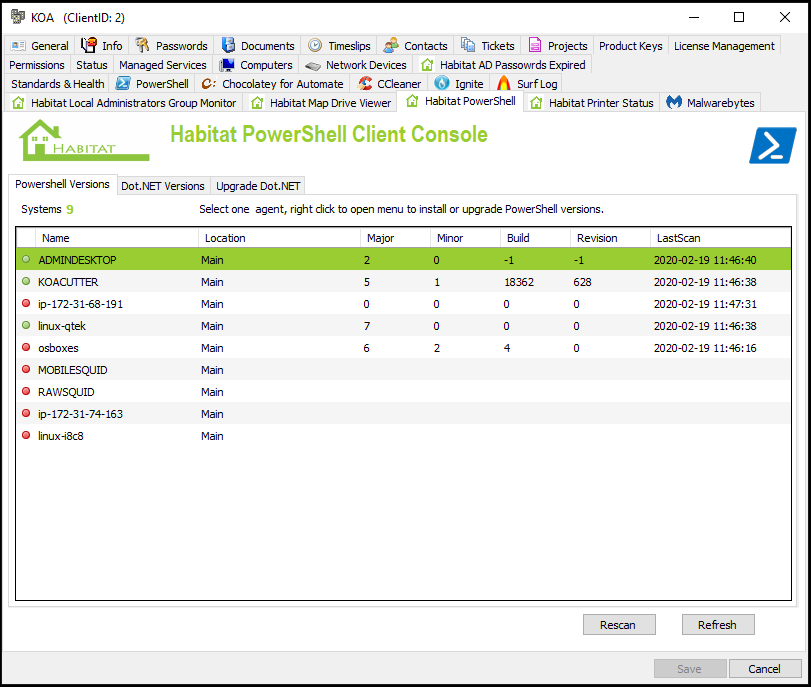Switch to the Dot.NET Versions tab
This screenshot has width=811, height=687.
coord(162,185)
